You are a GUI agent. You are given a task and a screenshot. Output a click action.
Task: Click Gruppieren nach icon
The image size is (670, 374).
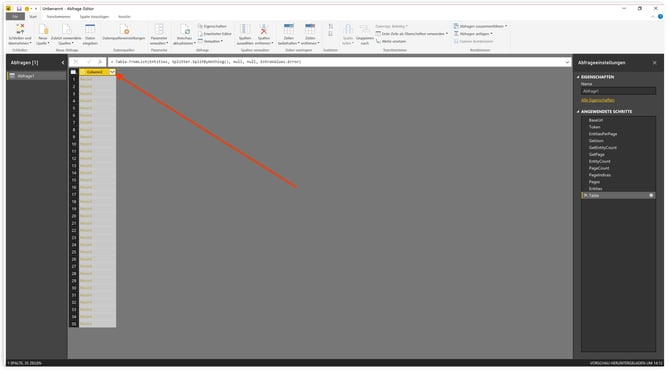tap(365, 29)
